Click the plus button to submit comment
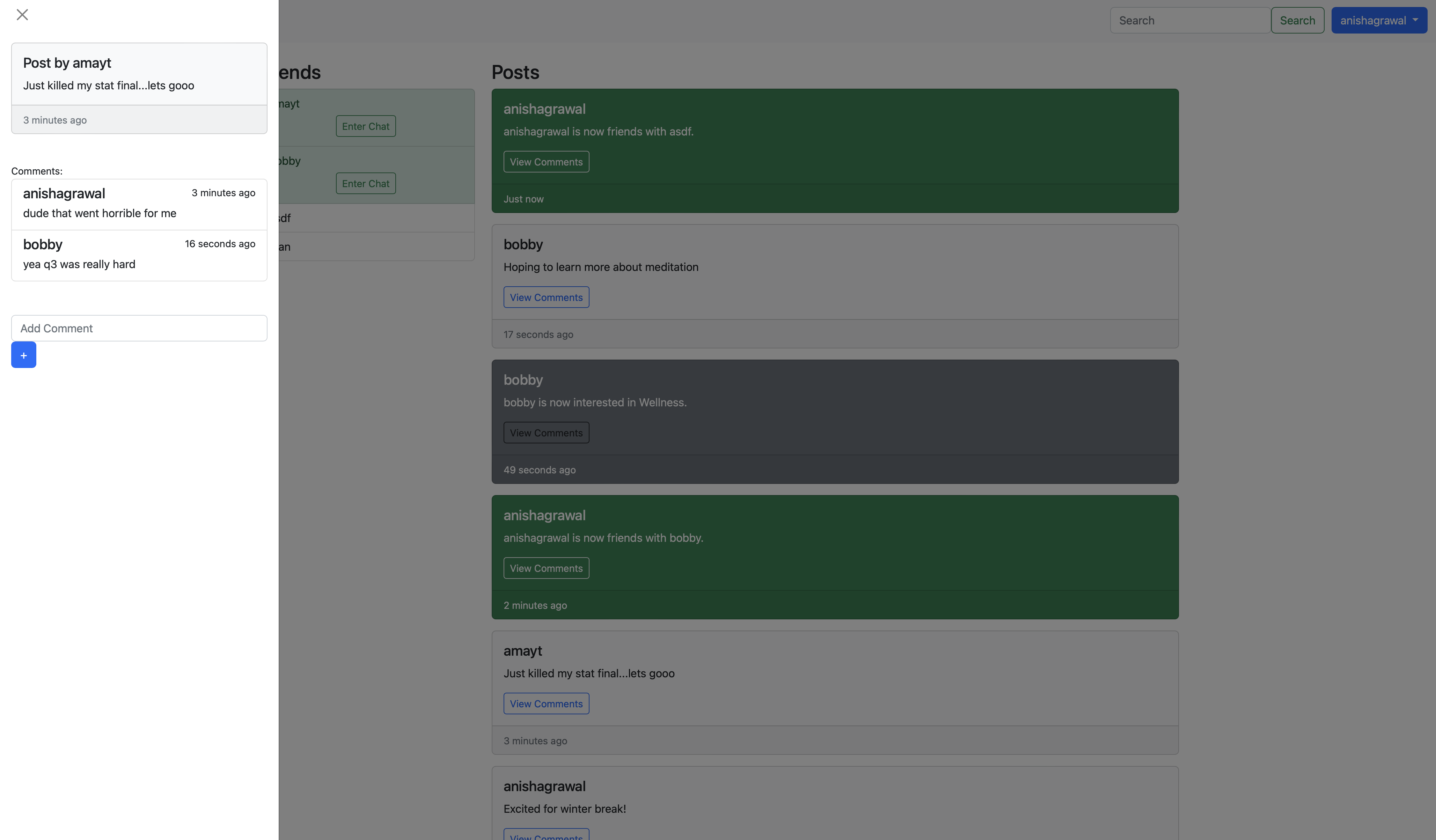The width and height of the screenshot is (1436, 840). (23, 354)
